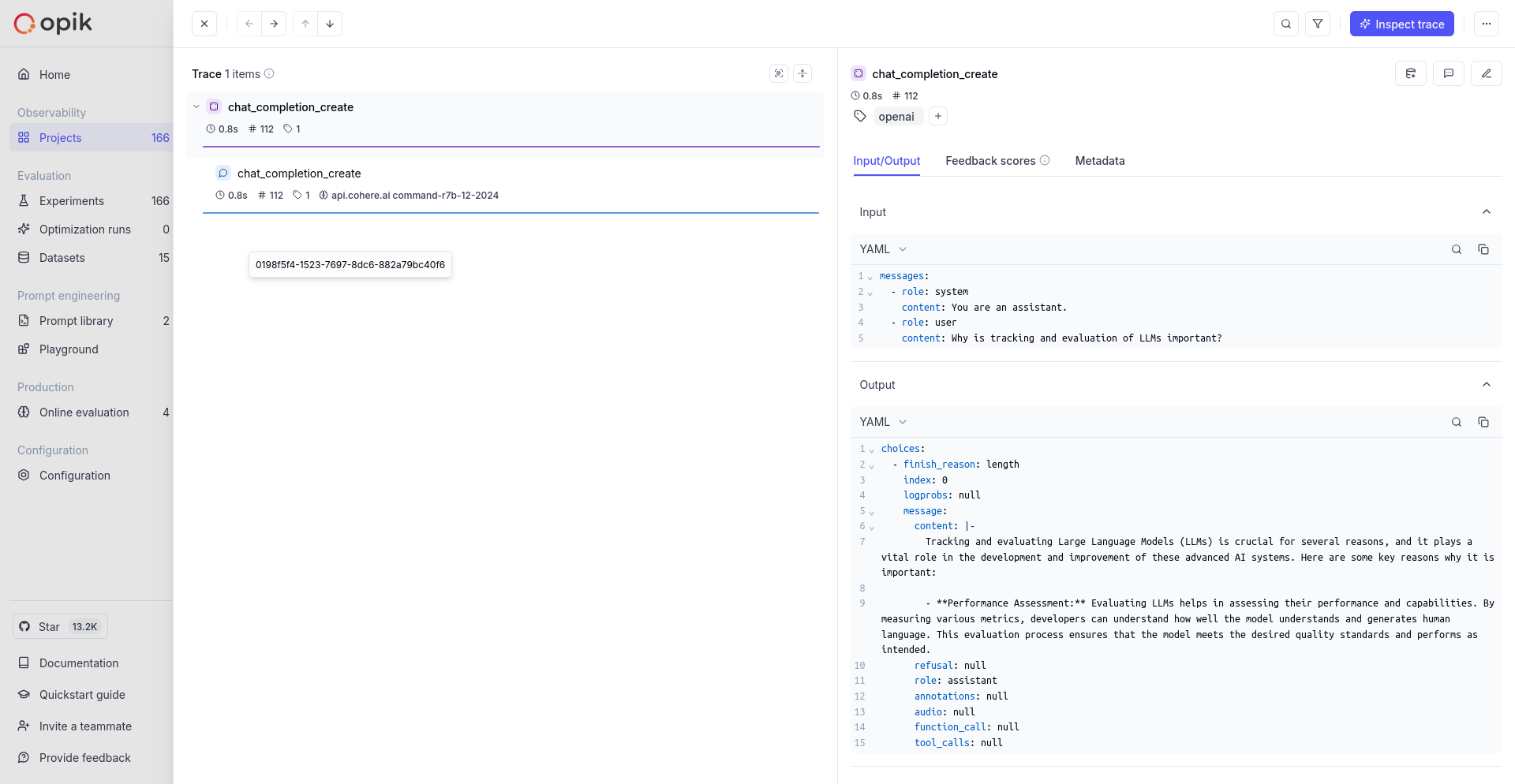Search within the Output YAML block
Image resolution: width=1515 pixels, height=784 pixels.
pyautogui.click(x=1457, y=422)
